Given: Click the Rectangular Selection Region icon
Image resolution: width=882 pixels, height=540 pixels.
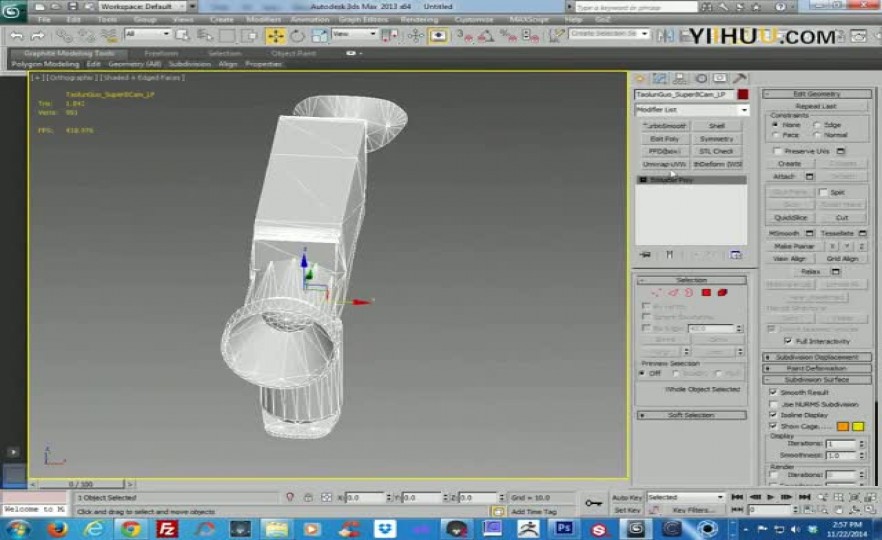Looking at the screenshot, I should (227, 36).
